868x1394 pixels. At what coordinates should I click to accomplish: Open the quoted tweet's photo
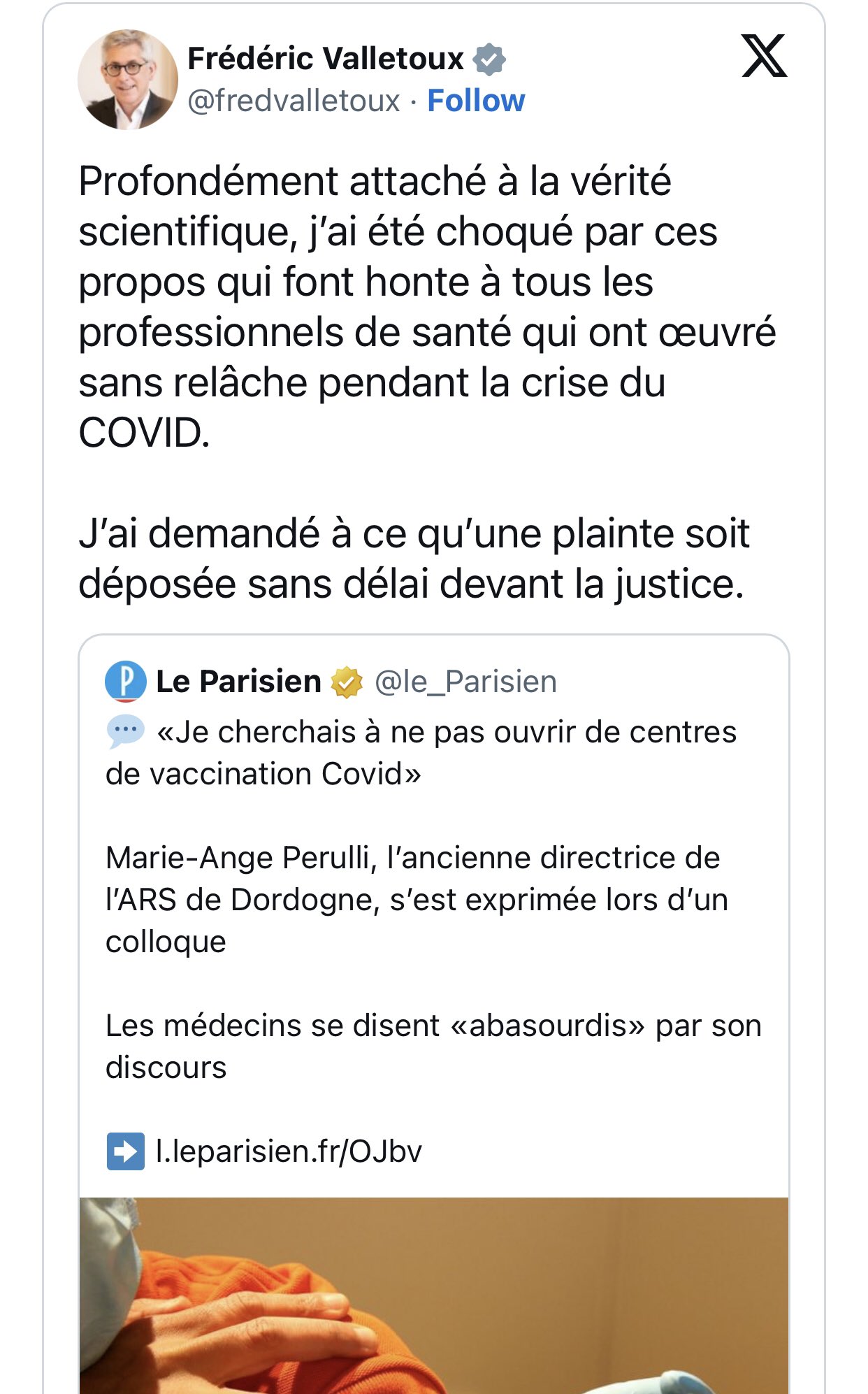pos(433,1295)
